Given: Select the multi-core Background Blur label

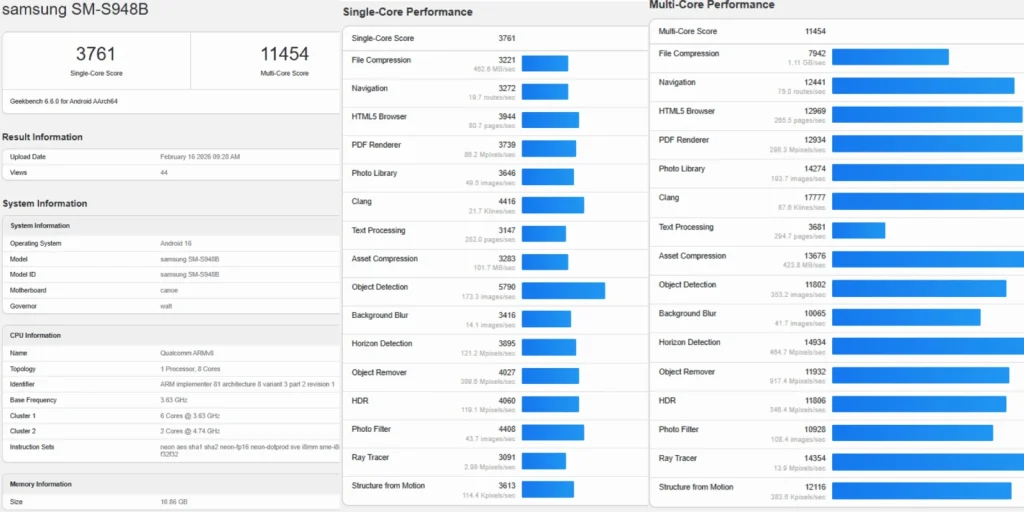Looking at the screenshot, I should pyautogui.click(x=687, y=313).
